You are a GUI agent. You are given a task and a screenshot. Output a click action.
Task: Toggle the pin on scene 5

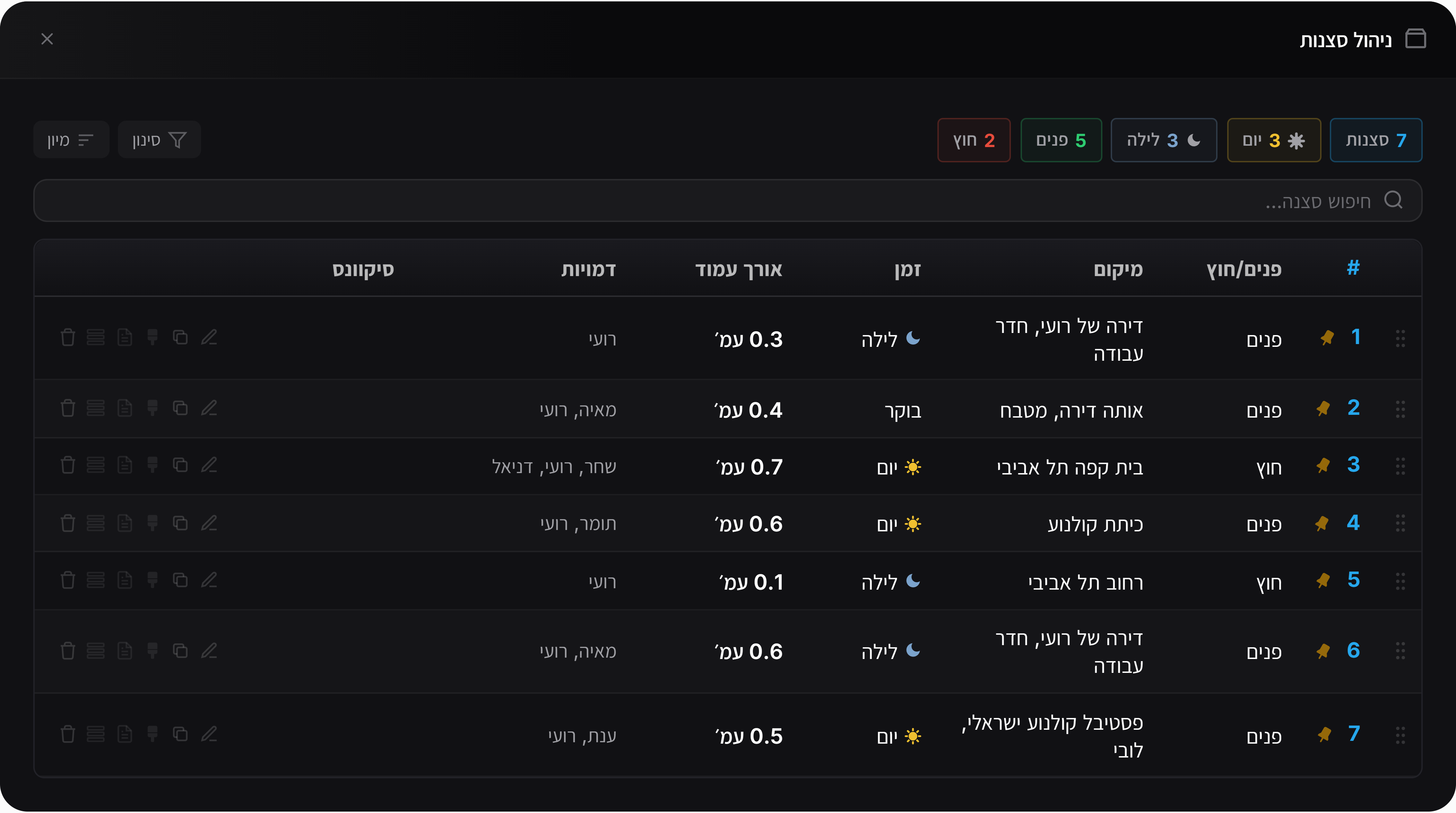point(1323,581)
